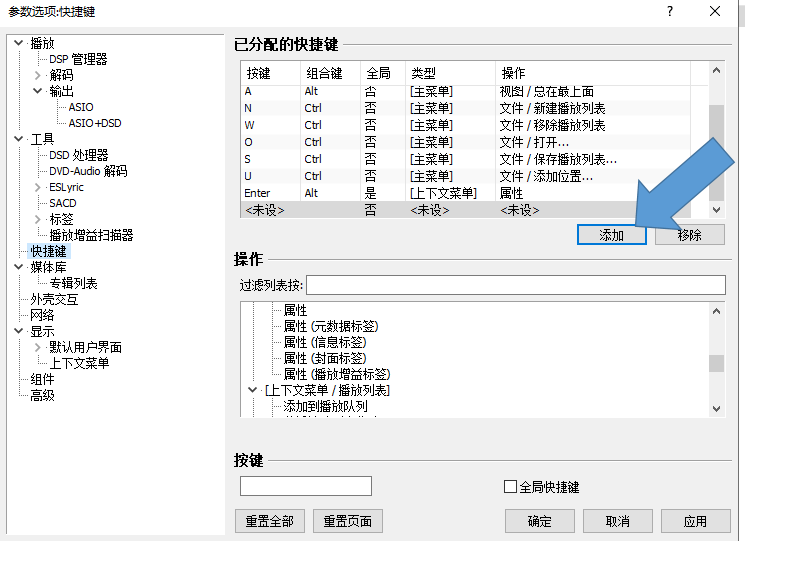Apply changes with the 应用 button

click(695, 521)
